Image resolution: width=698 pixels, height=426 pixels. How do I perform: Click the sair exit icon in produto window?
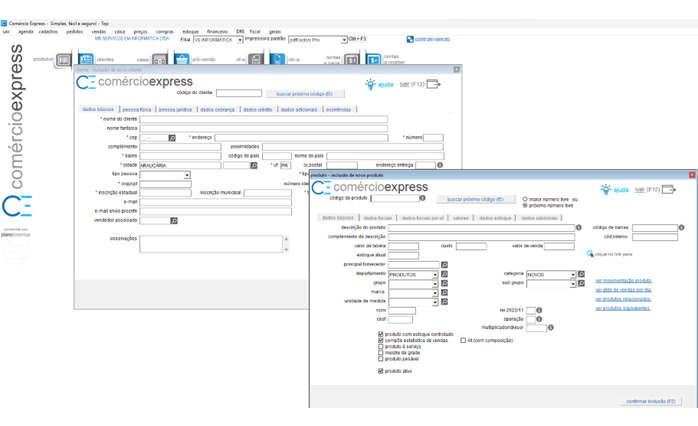pyautogui.click(x=669, y=190)
